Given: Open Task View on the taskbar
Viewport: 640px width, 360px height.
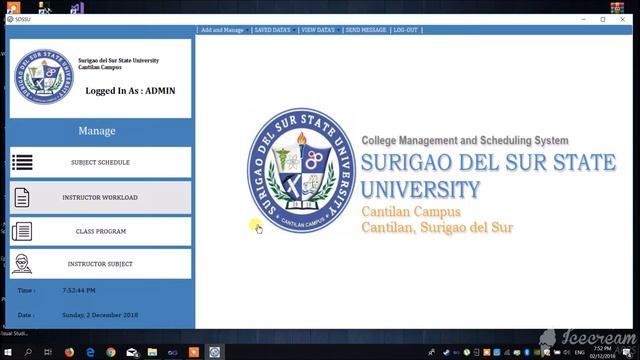Looking at the screenshot, I should (x=48, y=352).
